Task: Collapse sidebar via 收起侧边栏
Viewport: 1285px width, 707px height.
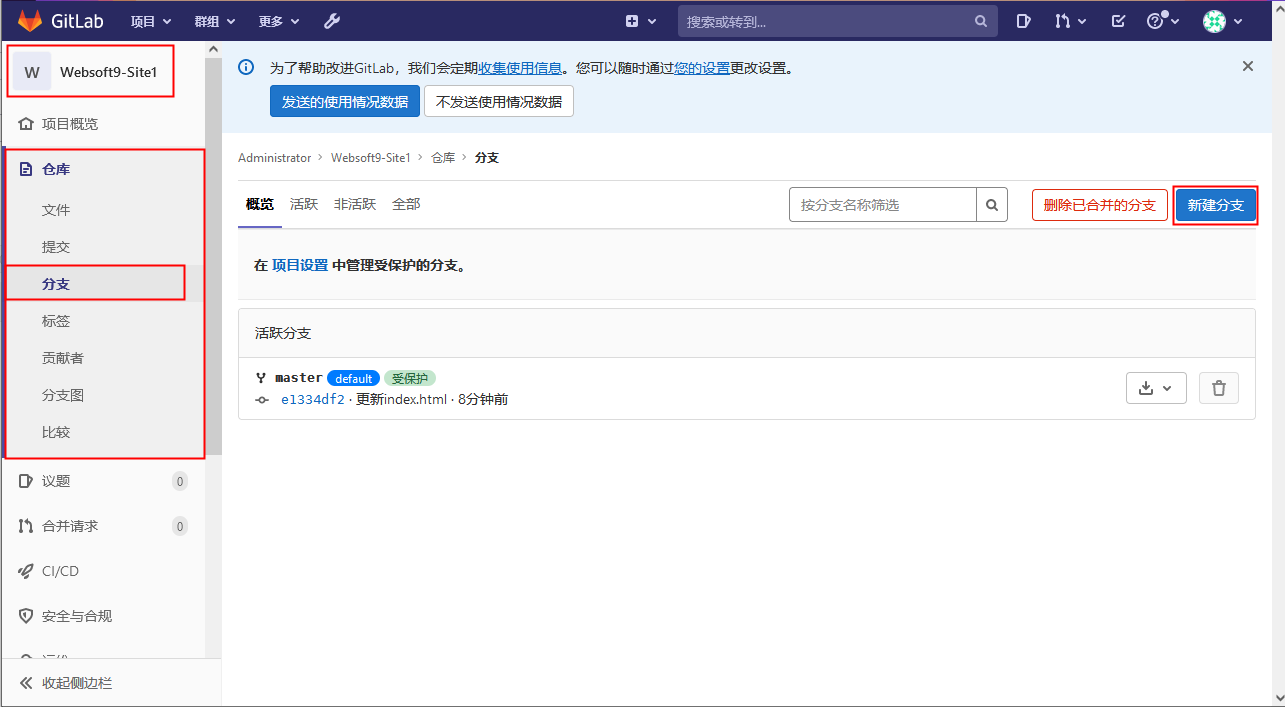Action: [x=76, y=683]
